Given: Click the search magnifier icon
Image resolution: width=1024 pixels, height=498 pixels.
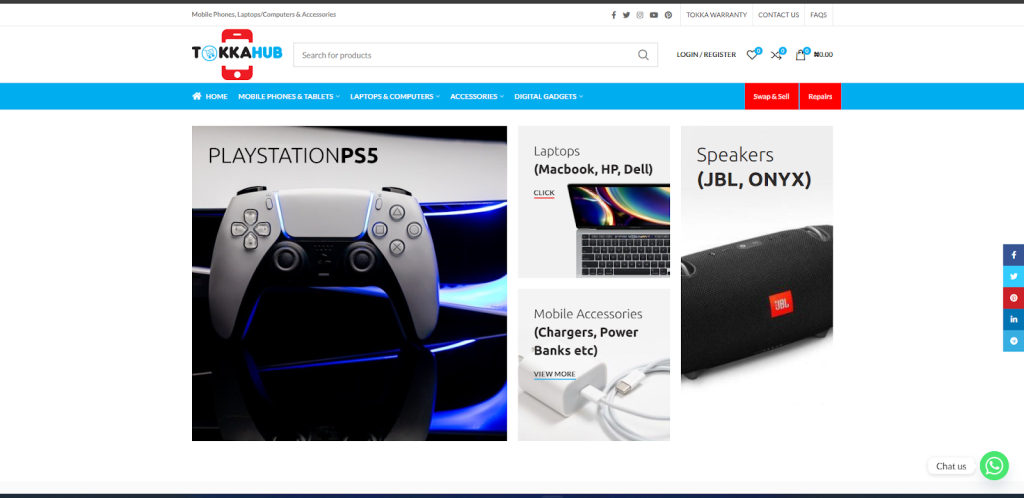Looking at the screenshot, I should tap(643, 55).
